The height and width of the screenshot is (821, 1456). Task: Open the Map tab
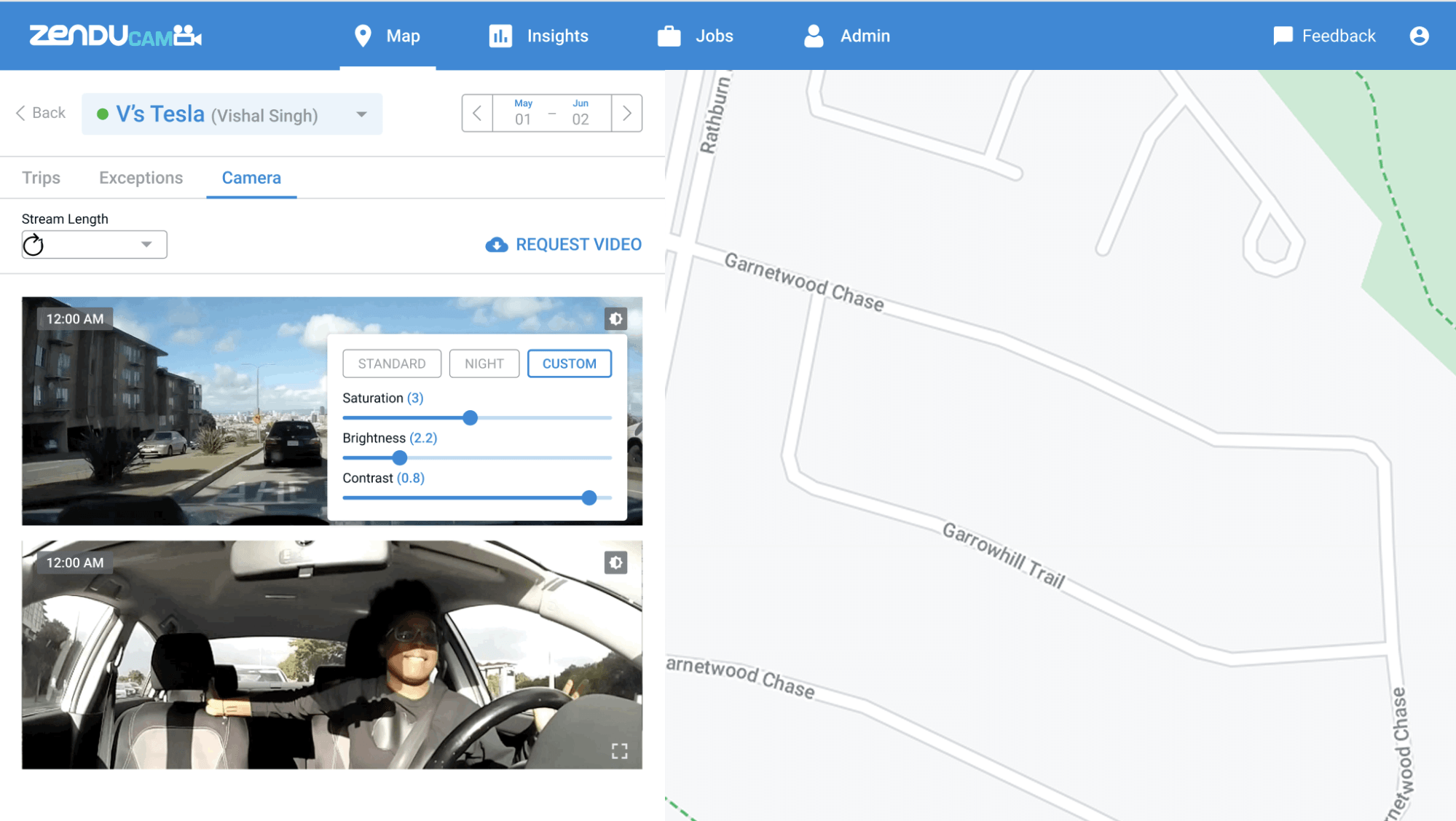[x=387, y=36]
